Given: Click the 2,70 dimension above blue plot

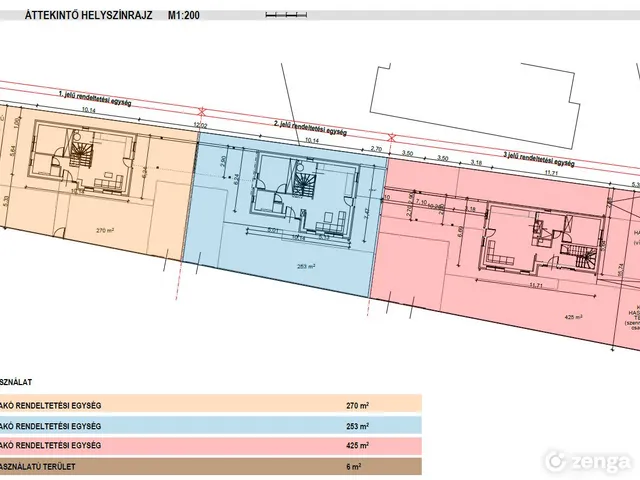Looking at the screenshot, I should (376, 150).
